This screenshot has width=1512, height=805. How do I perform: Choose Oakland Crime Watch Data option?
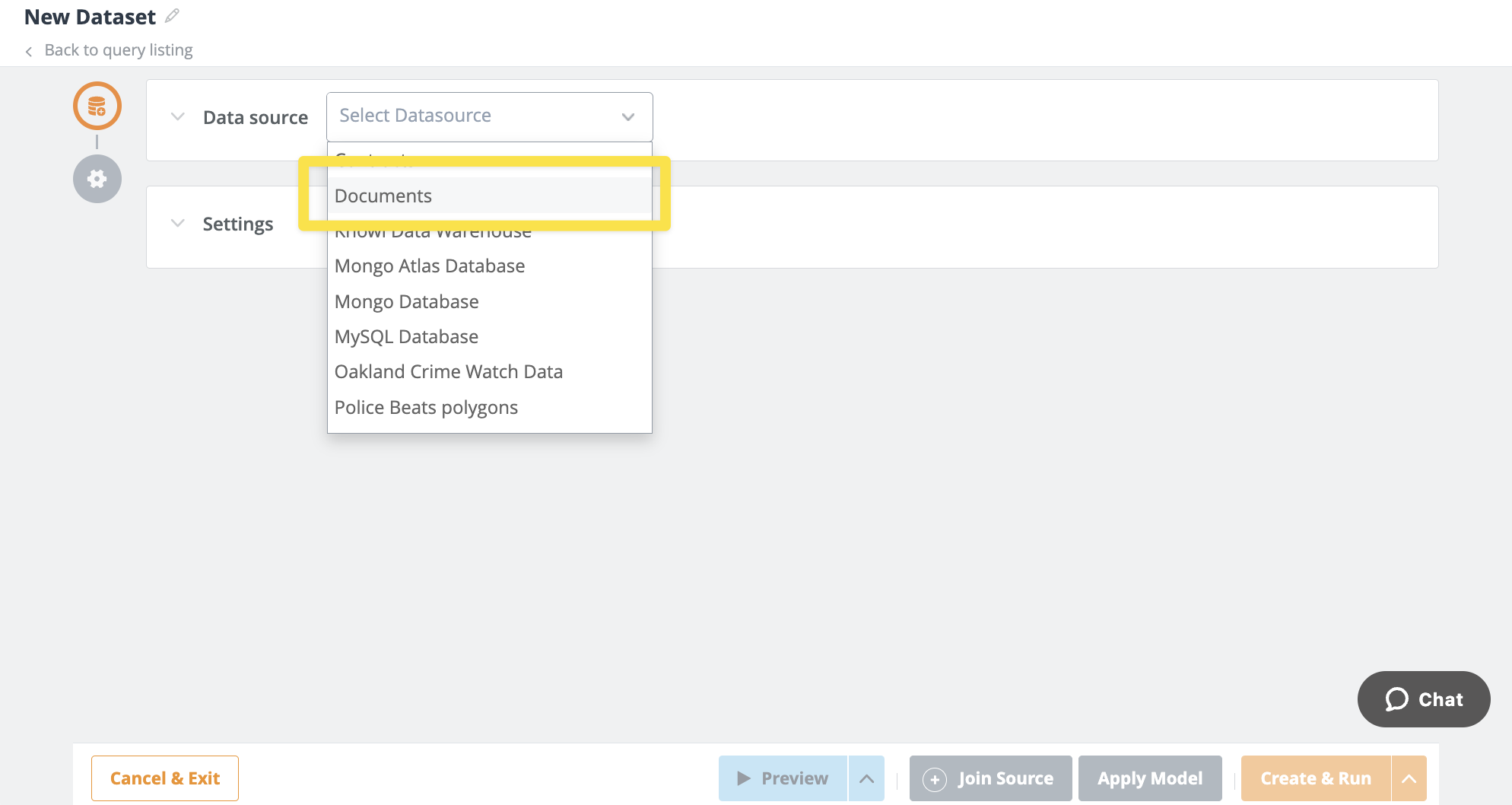click(490, 371)
